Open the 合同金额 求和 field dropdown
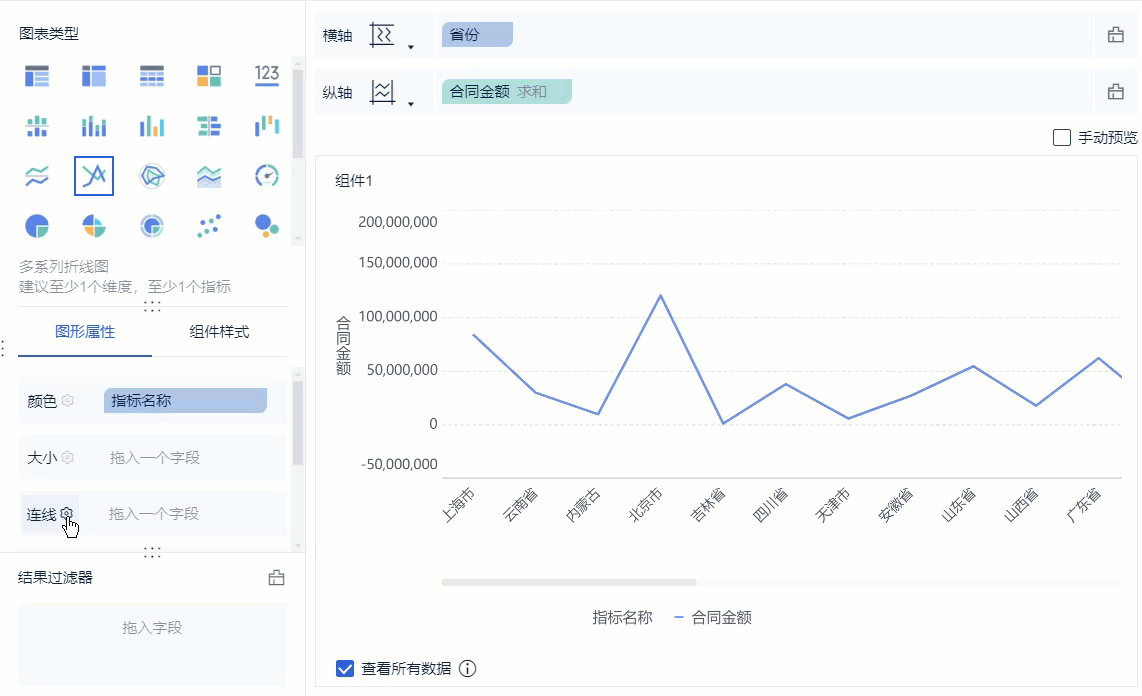This screenshot has width=1142, height=696. (506, 92)
